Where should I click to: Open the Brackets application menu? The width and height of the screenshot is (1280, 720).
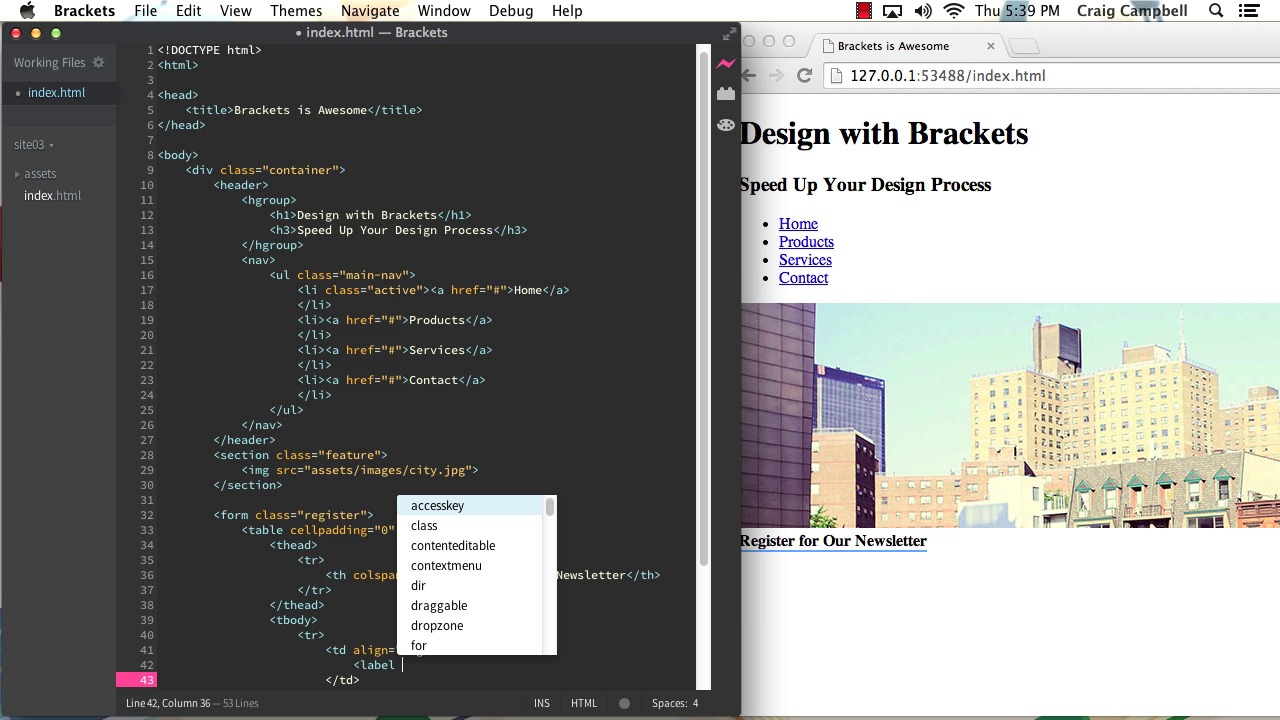pyautogui.click(x=84, y=11)
